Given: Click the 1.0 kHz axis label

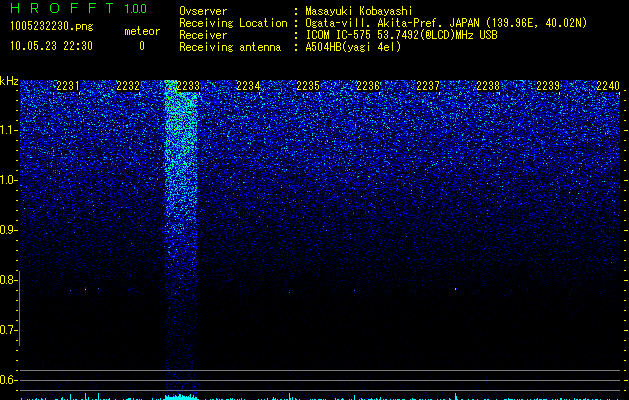Looking at the screenshot, I should coord(8,180).
